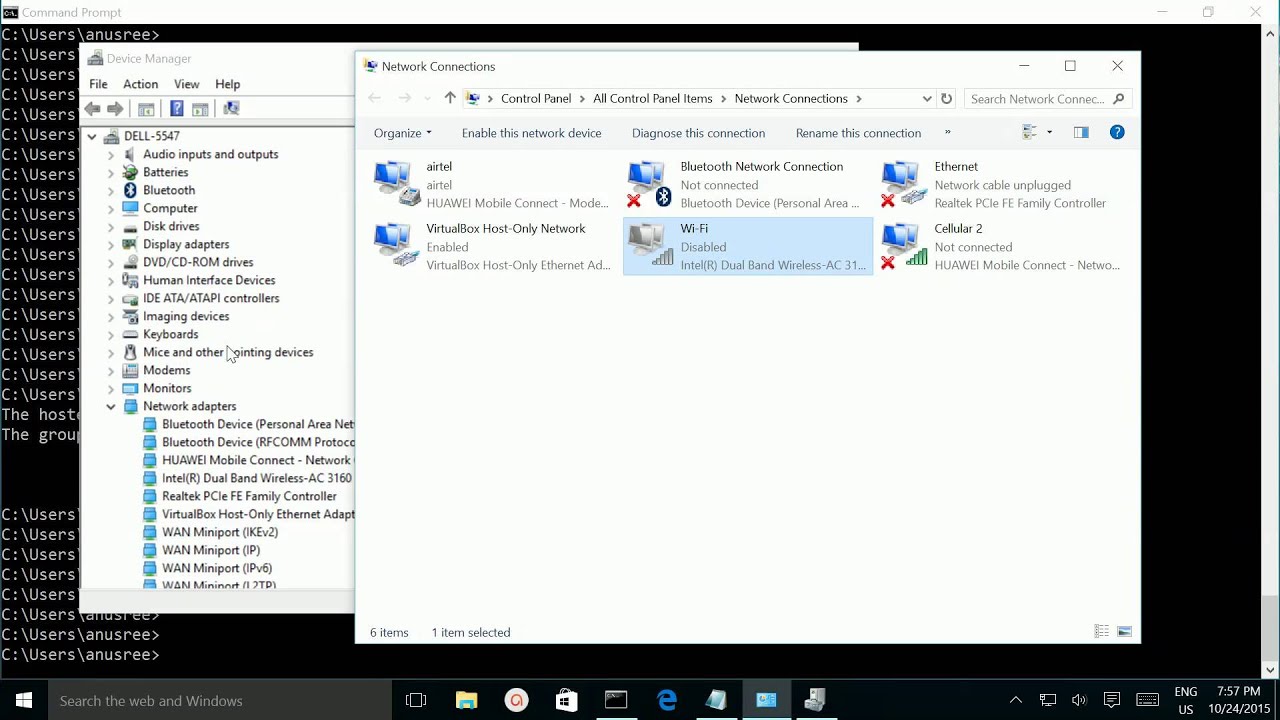Open help in Network Connections toolbar
Image resolution: width=1280 pixels, height=720 pixels.
click(x=1117, y=132)
